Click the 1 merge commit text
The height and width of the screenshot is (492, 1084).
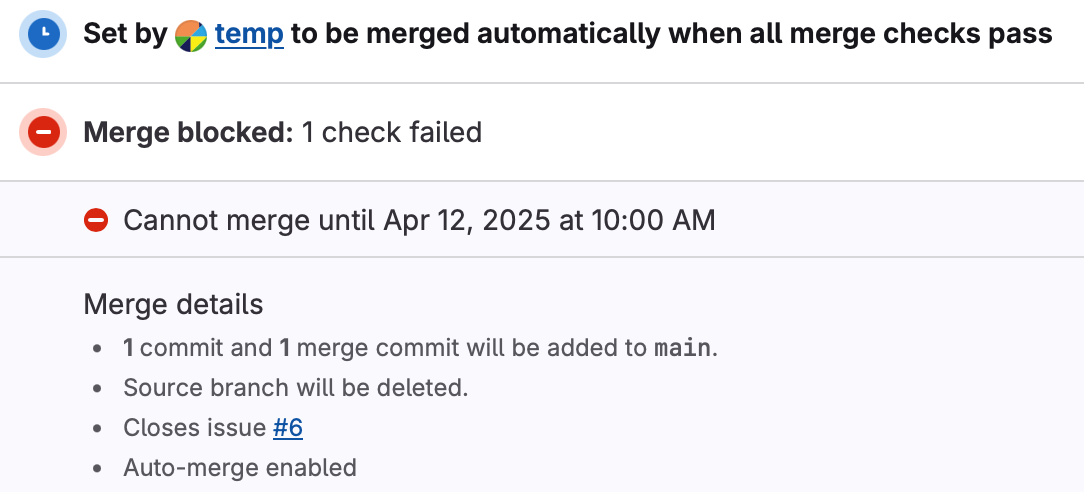(x=369, y=348)
